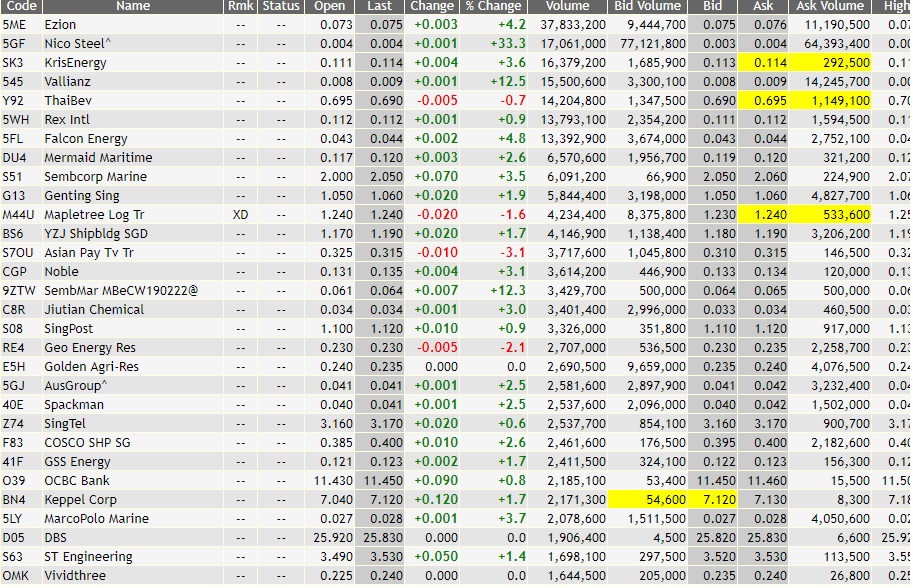
Task: Select the Ezion stock row
Action: click(x=120, y=24)
